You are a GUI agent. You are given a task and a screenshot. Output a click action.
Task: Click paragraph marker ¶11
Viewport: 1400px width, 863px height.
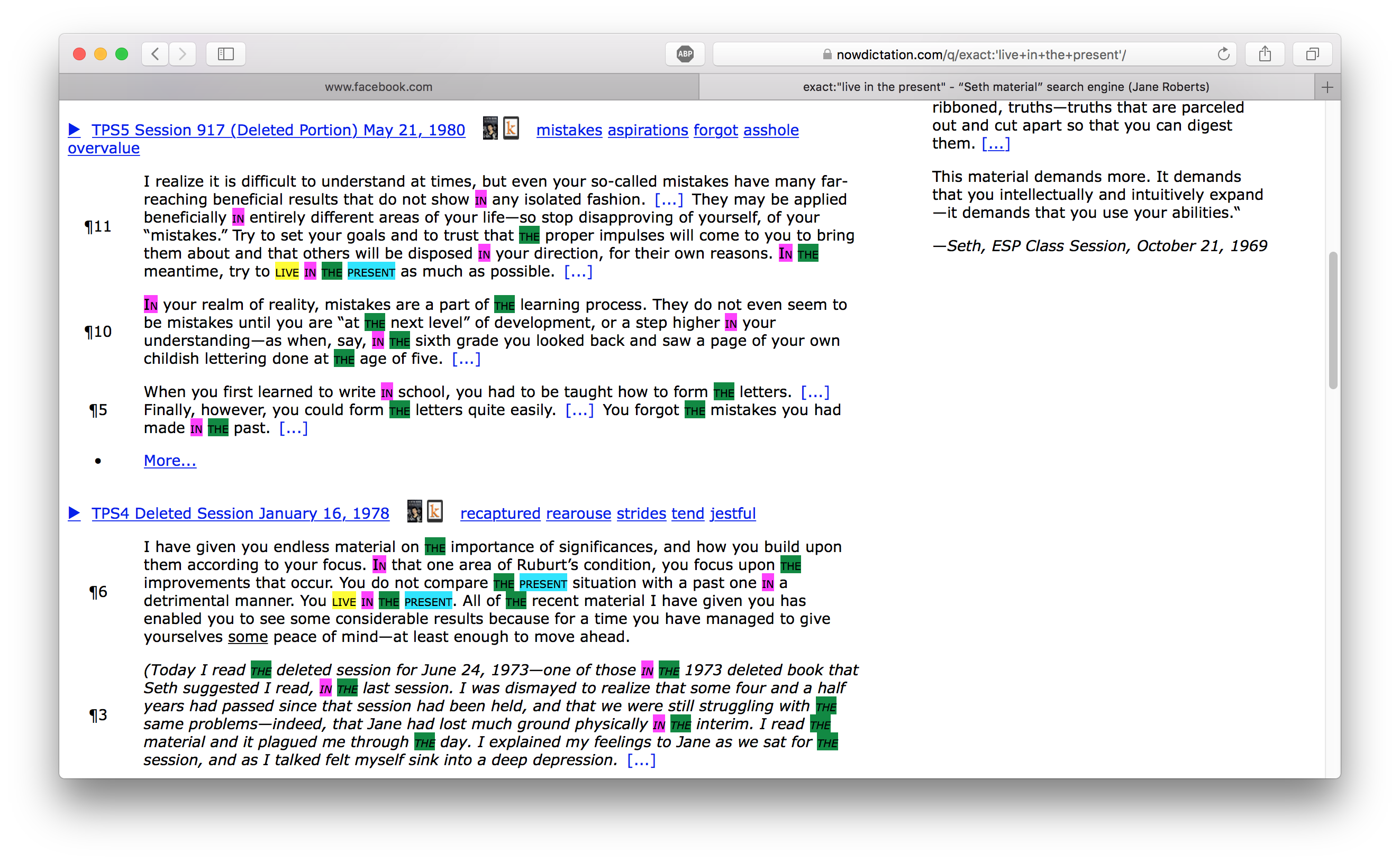(98, 227)
